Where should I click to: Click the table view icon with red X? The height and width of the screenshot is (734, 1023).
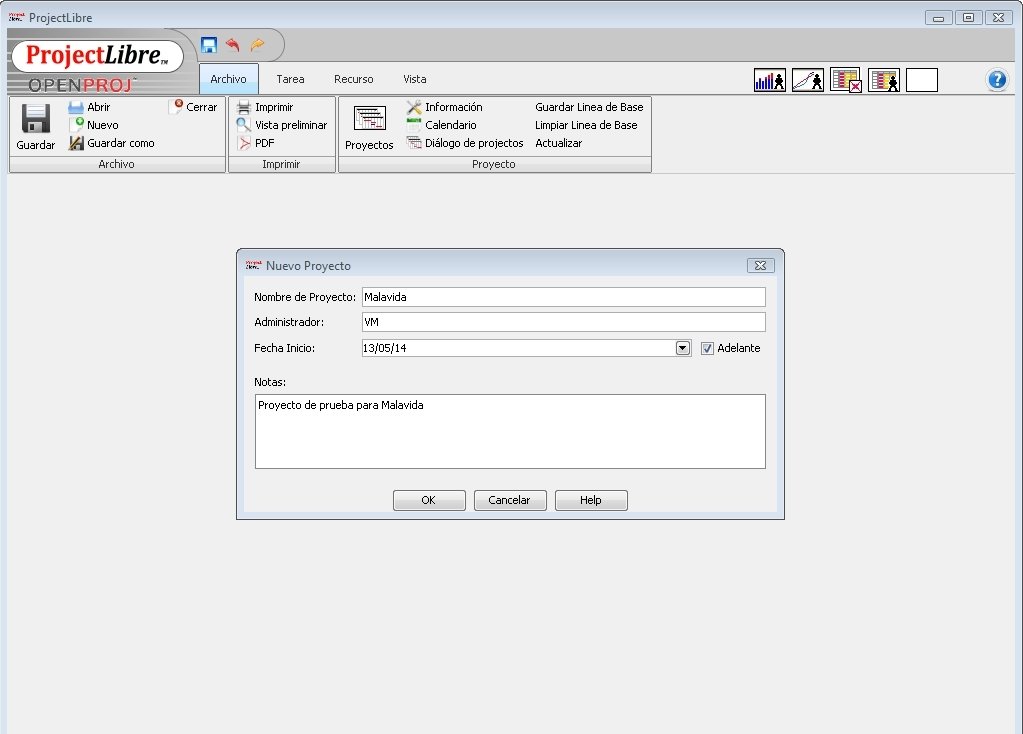pos(846,80)
